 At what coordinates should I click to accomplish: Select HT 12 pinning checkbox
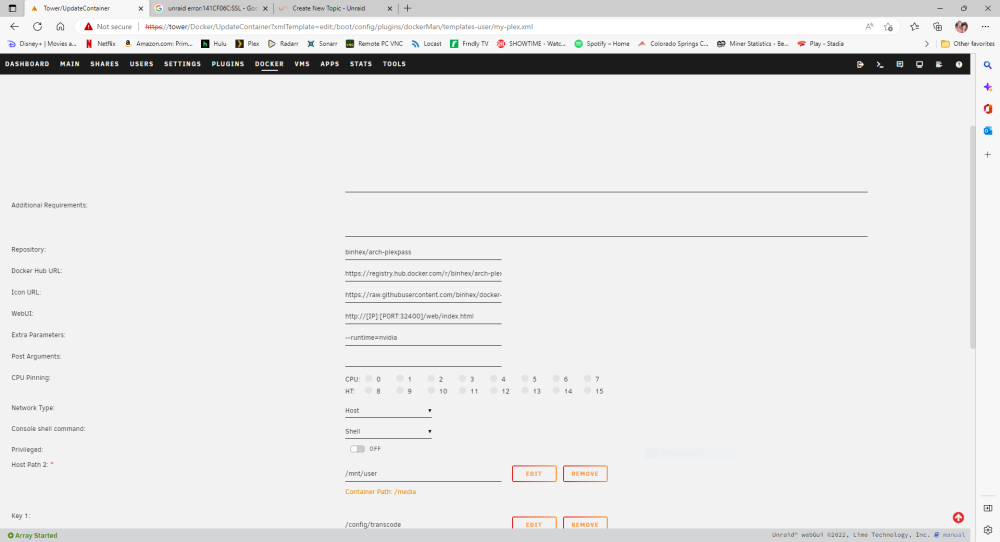494,391
